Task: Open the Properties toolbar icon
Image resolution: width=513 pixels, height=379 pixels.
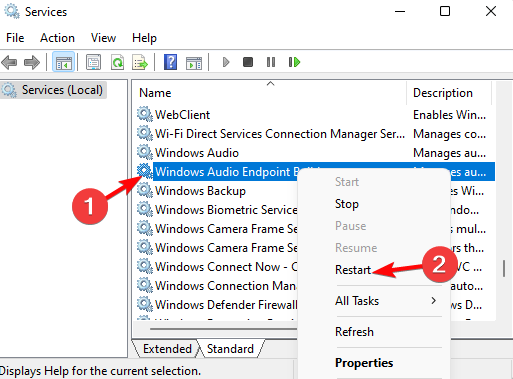Action: point(93,62)
